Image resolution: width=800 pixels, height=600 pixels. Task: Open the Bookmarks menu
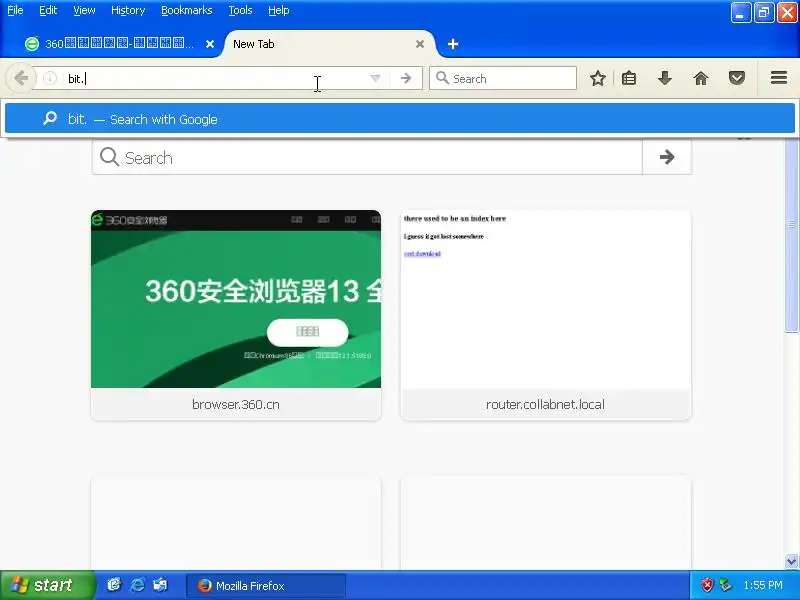click(x=187, y=10)
